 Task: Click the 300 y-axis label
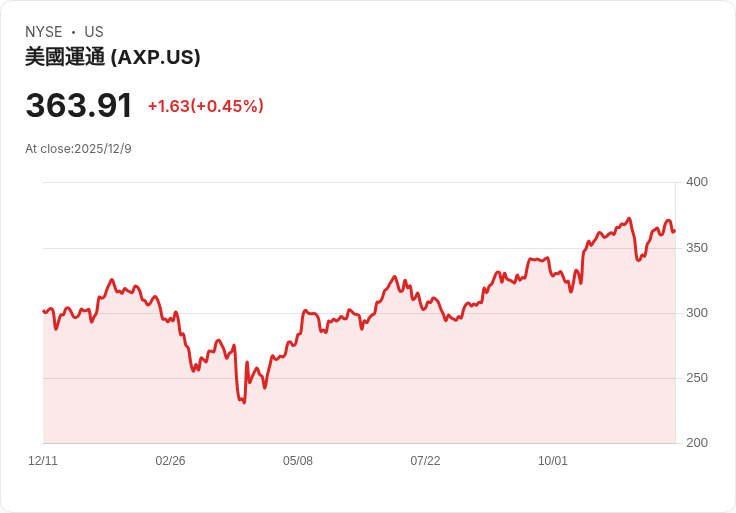tap(697, 313)
